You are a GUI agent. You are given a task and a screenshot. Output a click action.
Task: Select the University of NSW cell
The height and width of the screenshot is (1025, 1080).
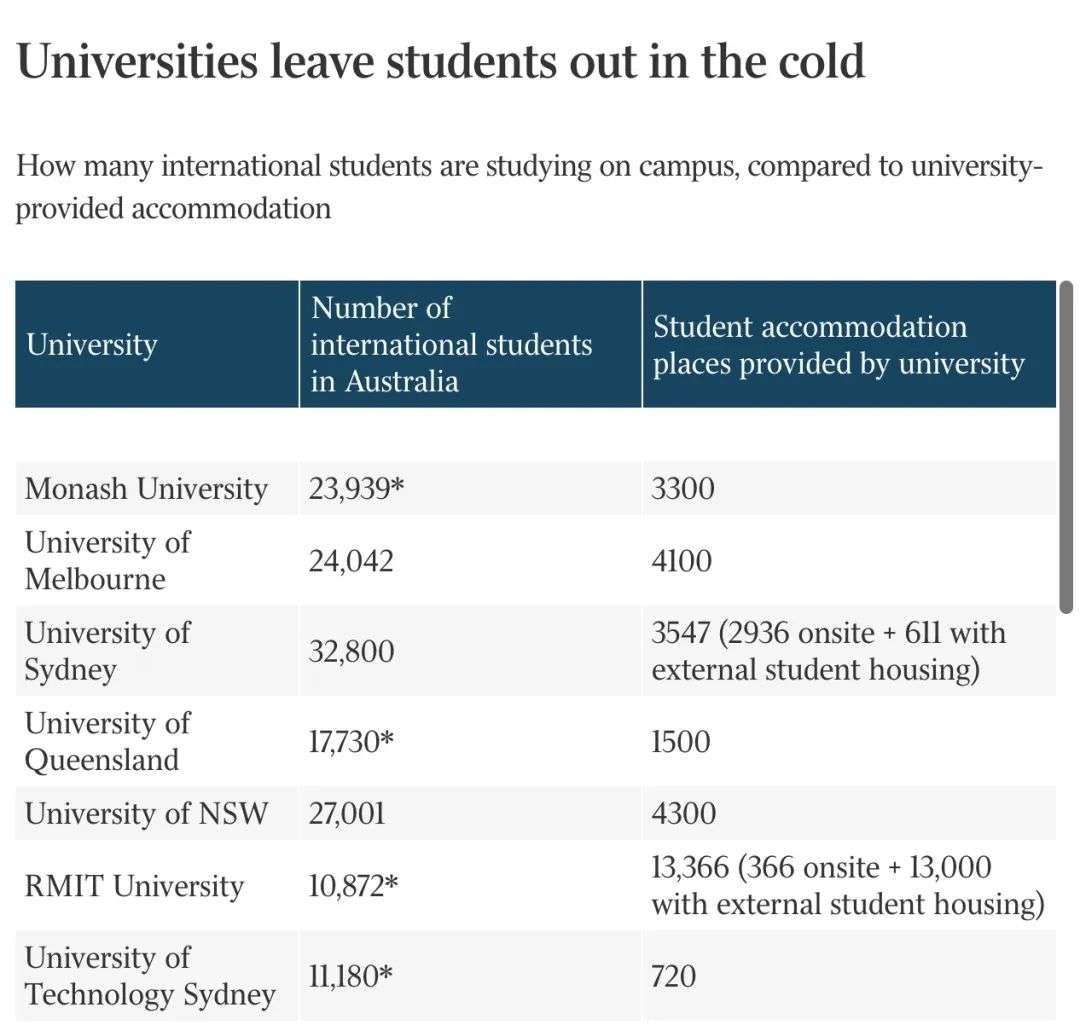tap(146, 813)
